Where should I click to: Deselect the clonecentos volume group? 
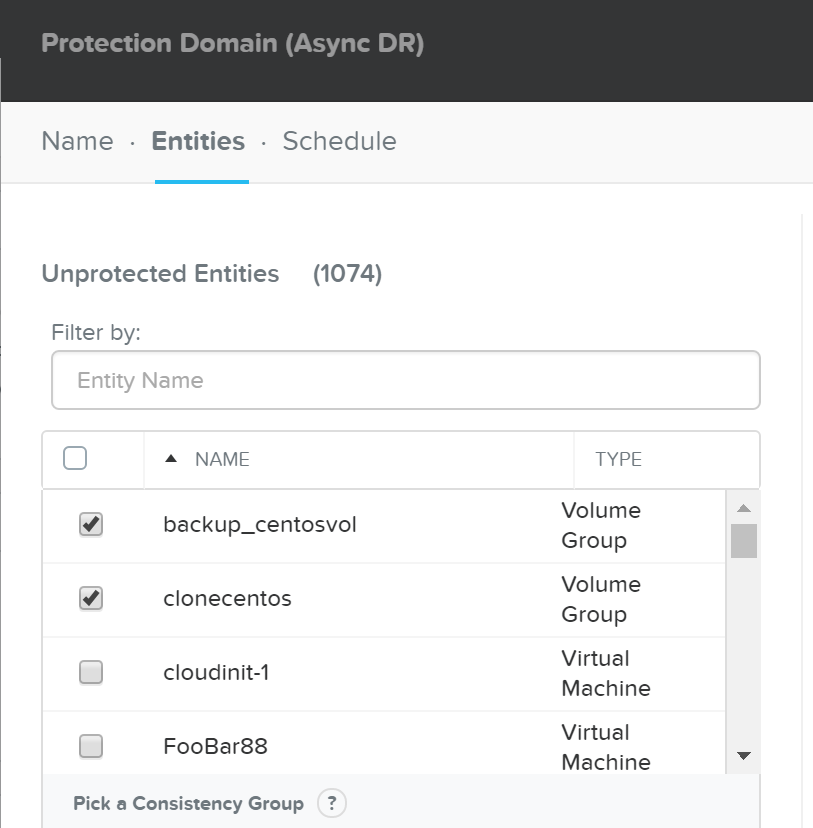[x=91, y=597]
